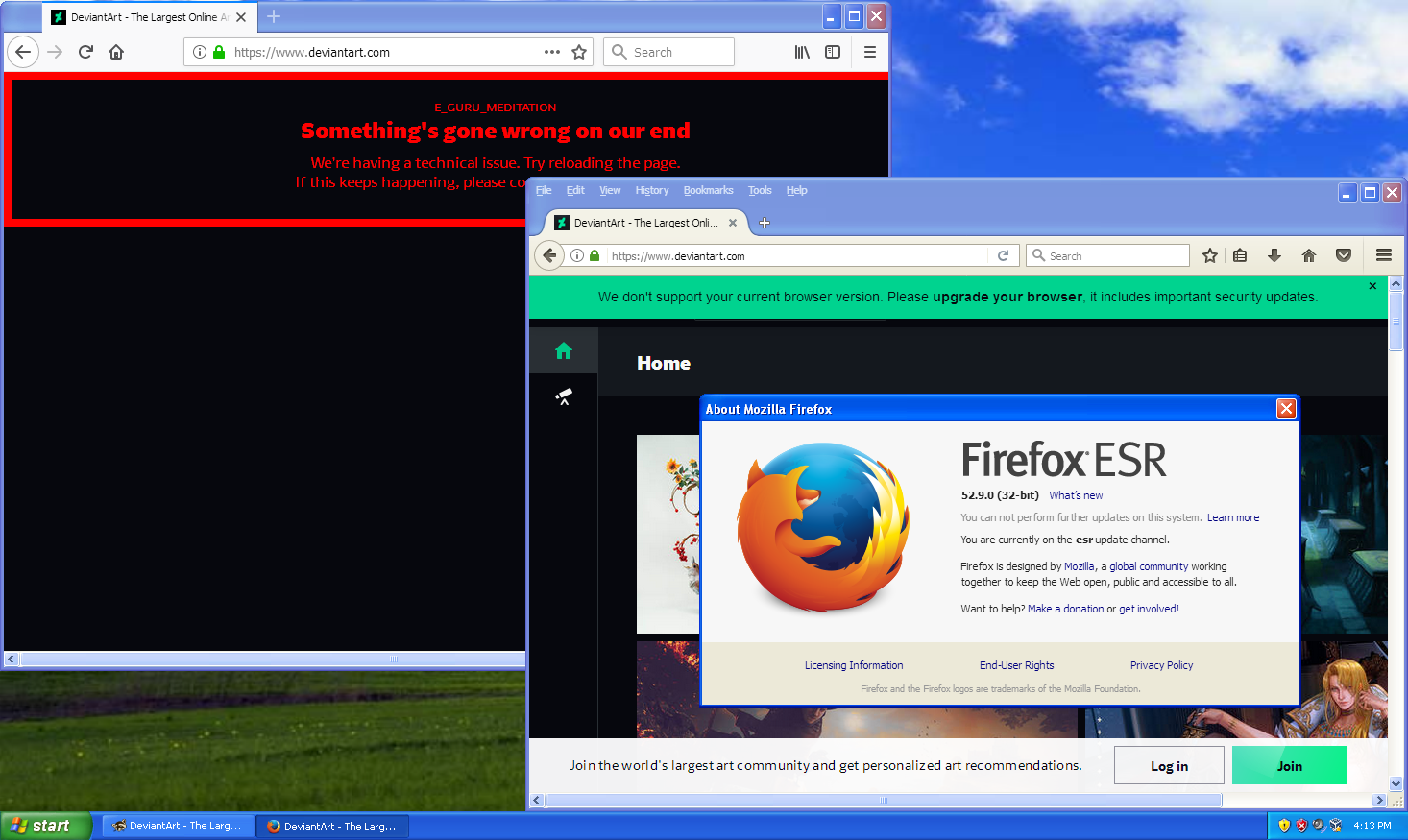Click the Home icon in Firefox toolbar
Screen dimensions: 1408x840
point(1309,255)
